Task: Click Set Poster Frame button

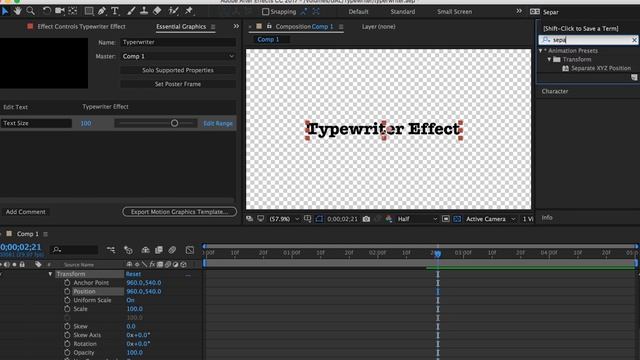Action: point(178,84)
